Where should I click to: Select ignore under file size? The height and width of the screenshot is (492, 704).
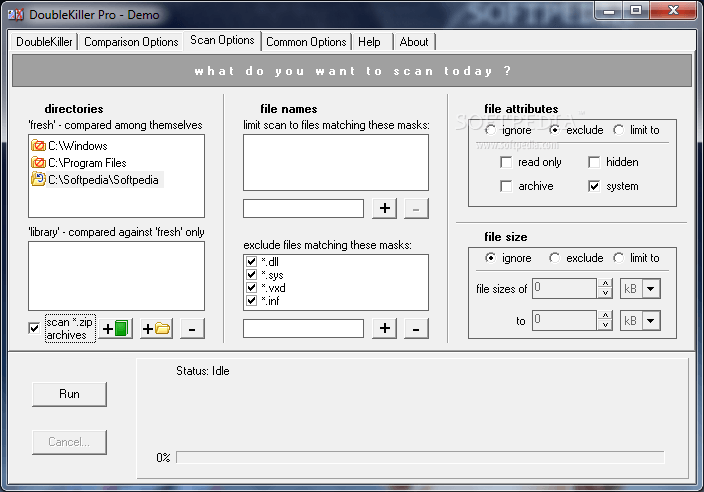tap(490, 258)
